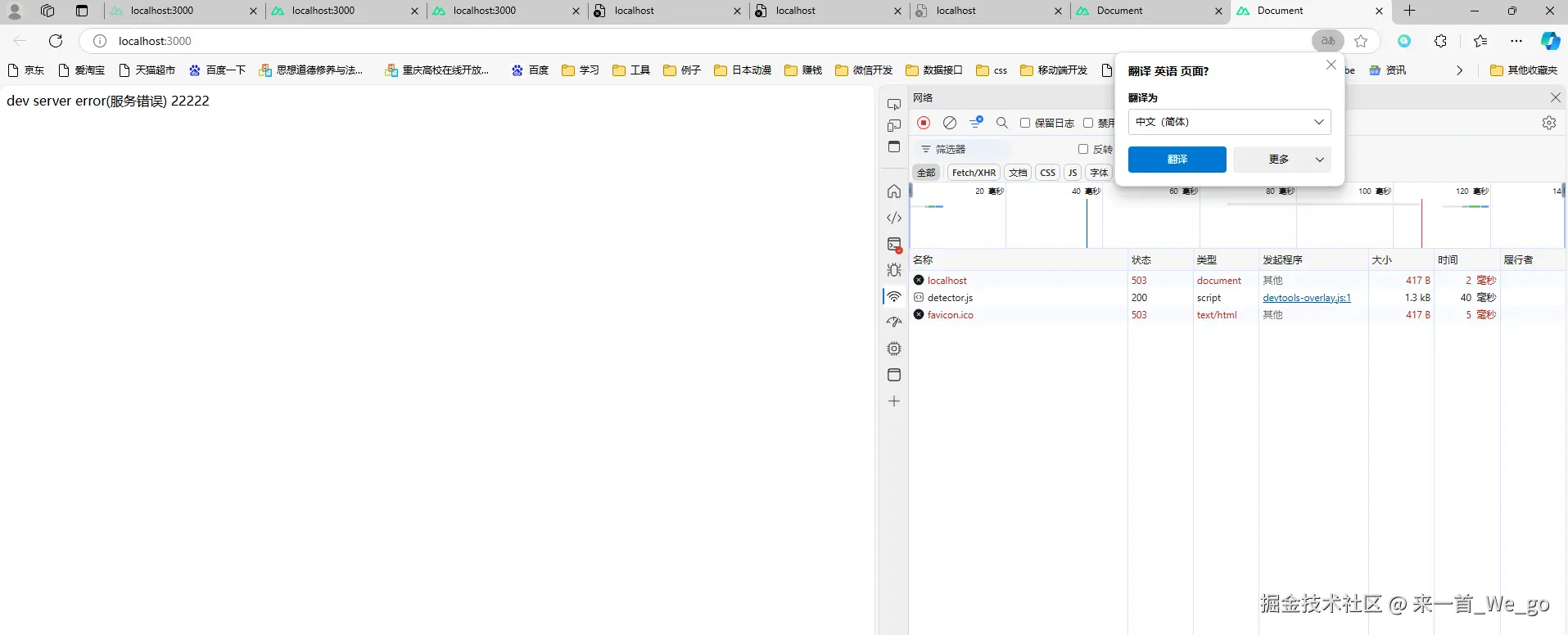Expand the bookmarks bar overflow chevron

(1459, 70)
